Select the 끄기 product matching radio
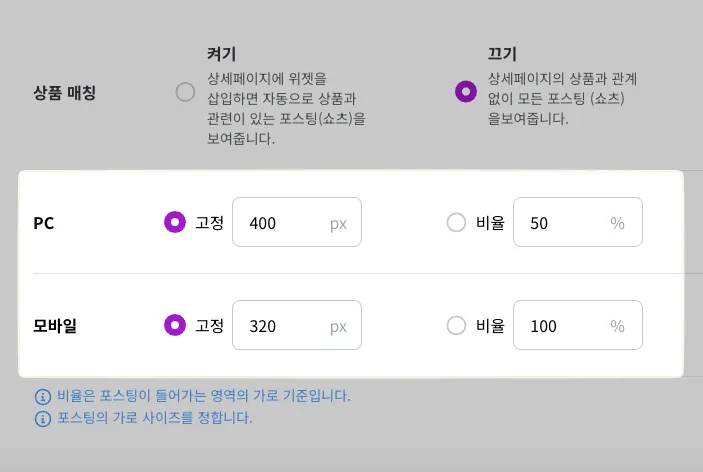 [x=465, y=92]
